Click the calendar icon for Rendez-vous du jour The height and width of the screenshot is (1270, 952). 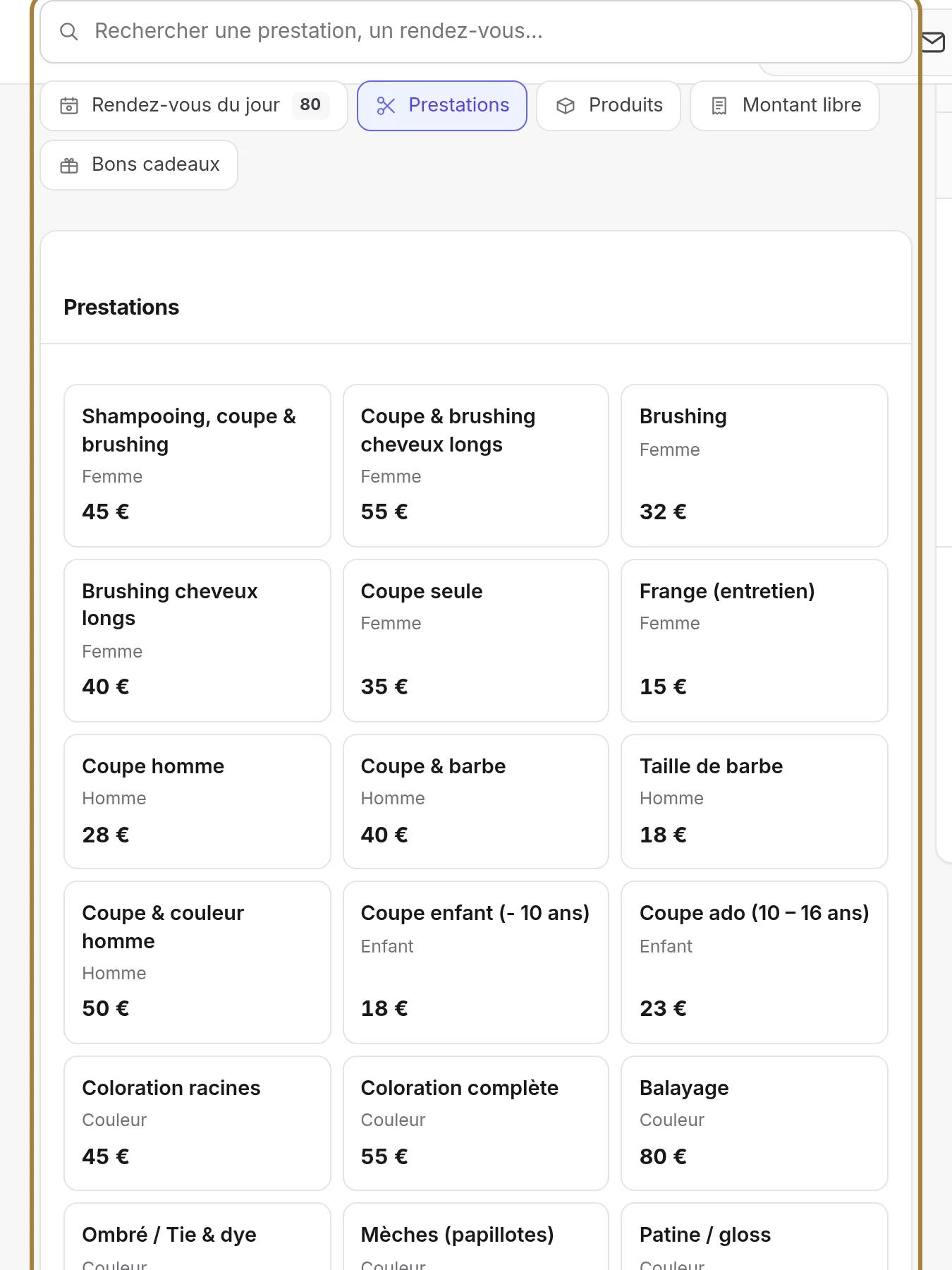[x=69, y=106]
